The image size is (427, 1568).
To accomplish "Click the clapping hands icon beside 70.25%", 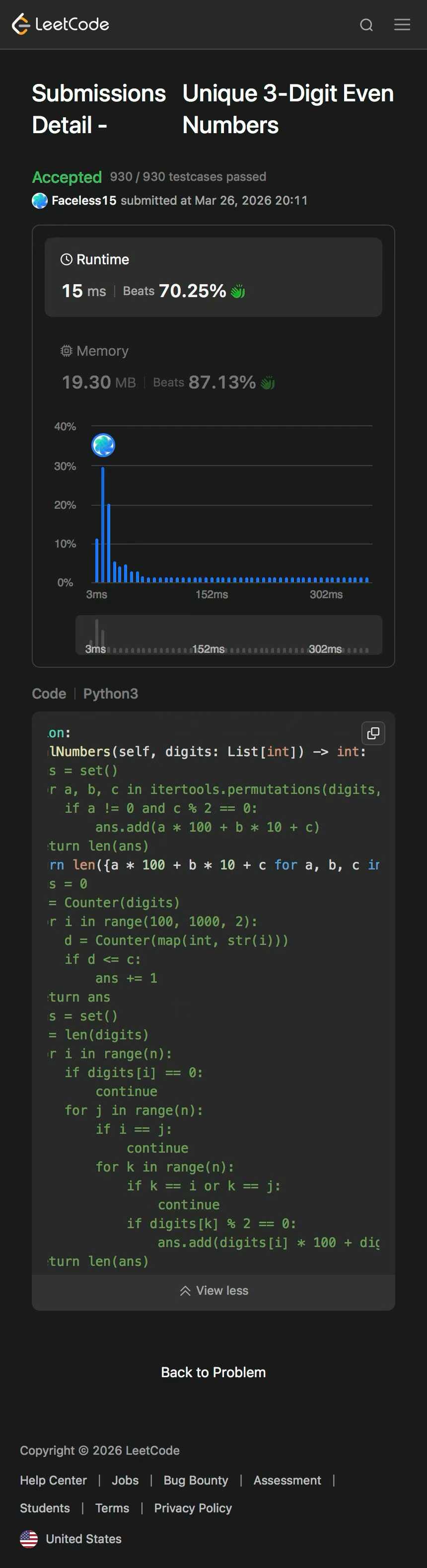I will (238, 291).
